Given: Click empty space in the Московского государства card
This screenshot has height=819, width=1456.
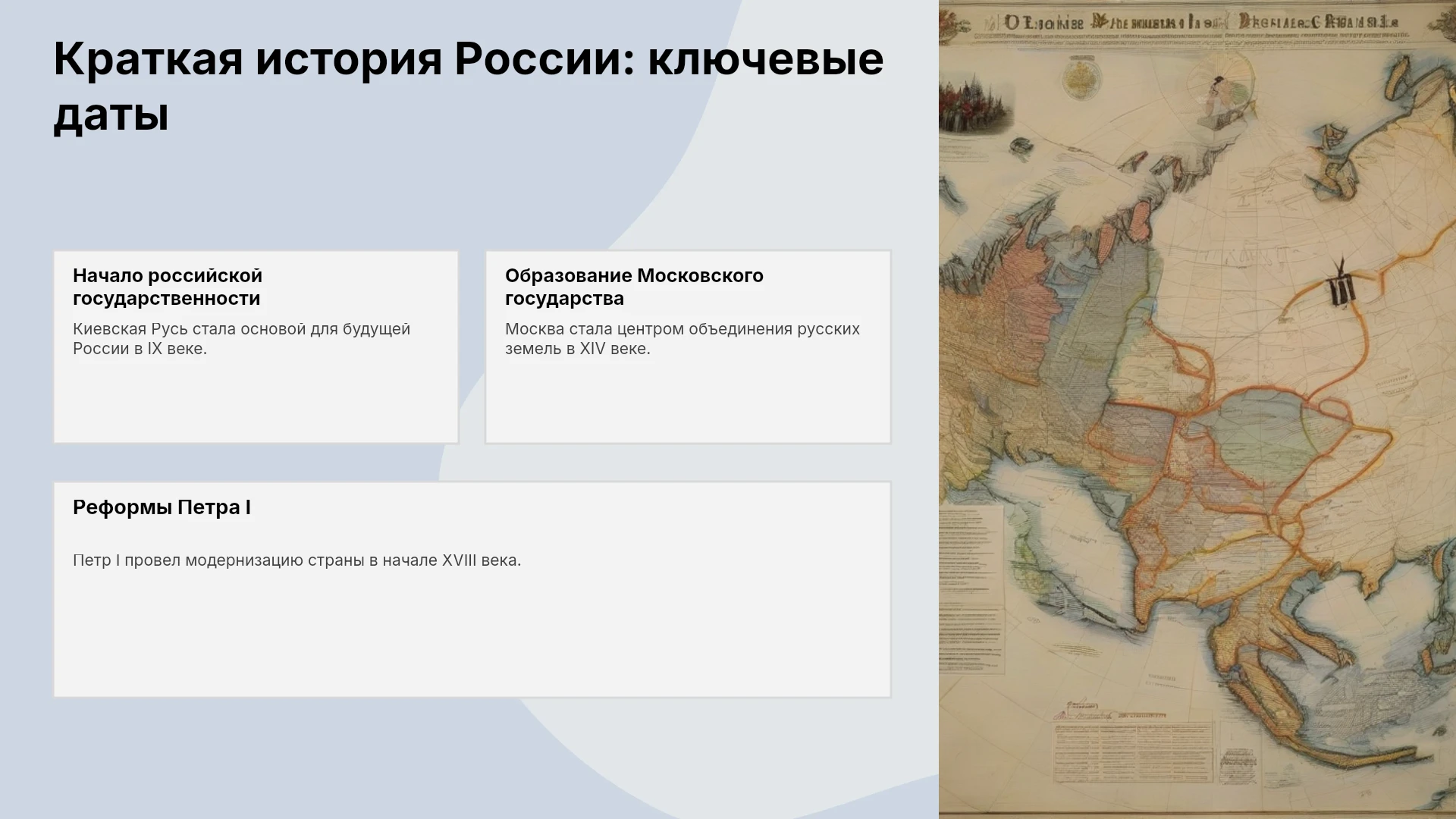Looking at the screenshot, I should tap(688, 402).
